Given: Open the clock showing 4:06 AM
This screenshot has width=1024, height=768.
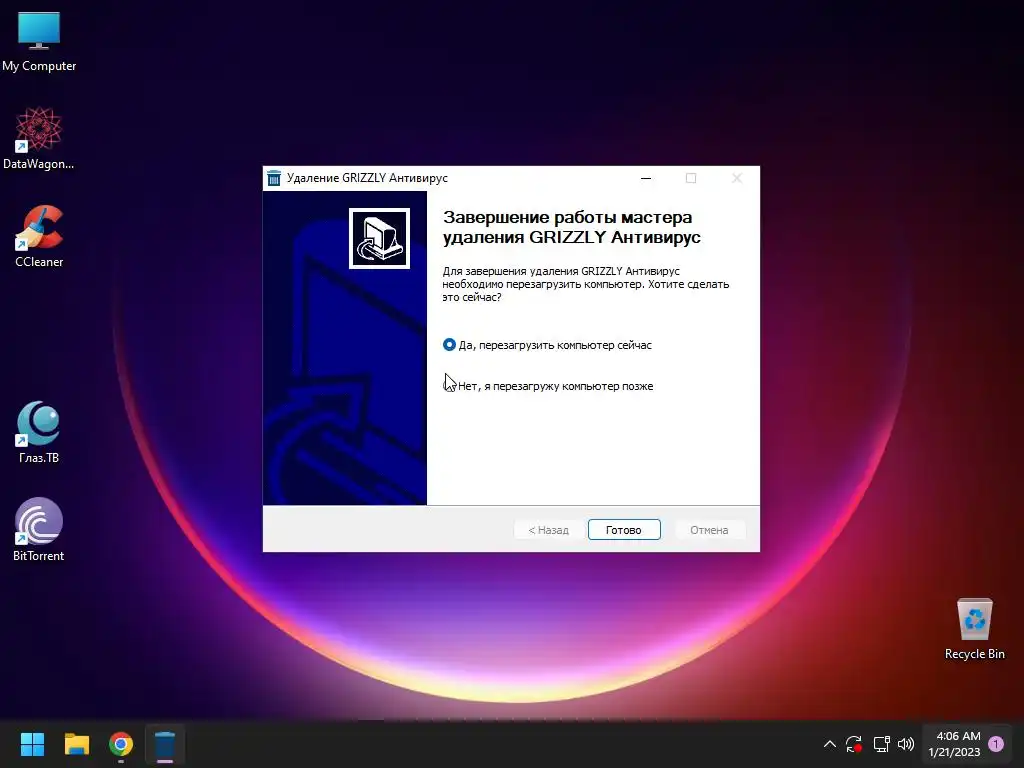Looking at the screenshot, I should pos(955,744).
